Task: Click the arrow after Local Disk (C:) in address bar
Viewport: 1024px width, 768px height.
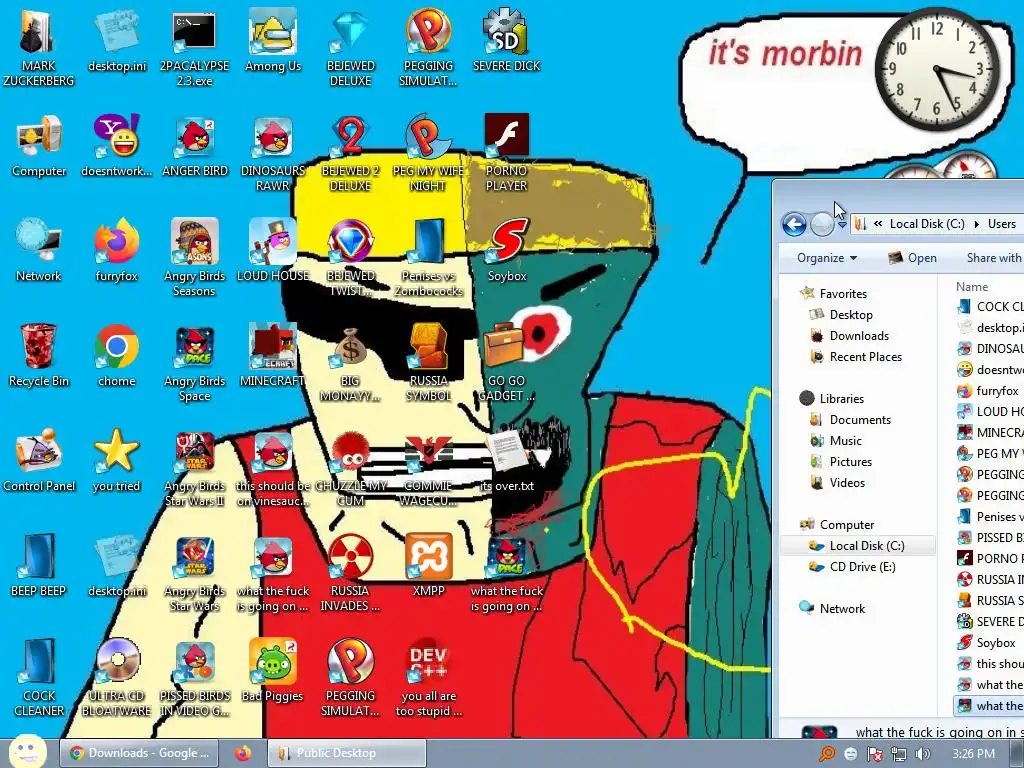Action: (977, 224)
